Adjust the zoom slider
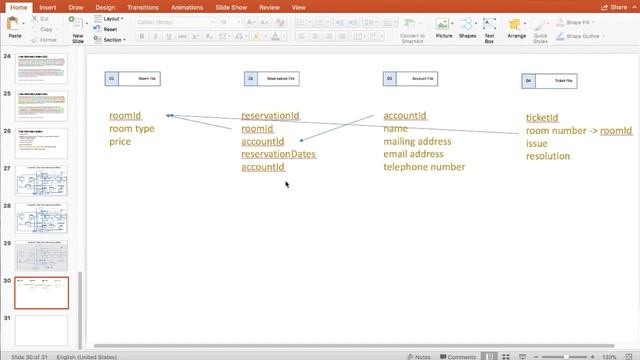 (x=565, y=357)
